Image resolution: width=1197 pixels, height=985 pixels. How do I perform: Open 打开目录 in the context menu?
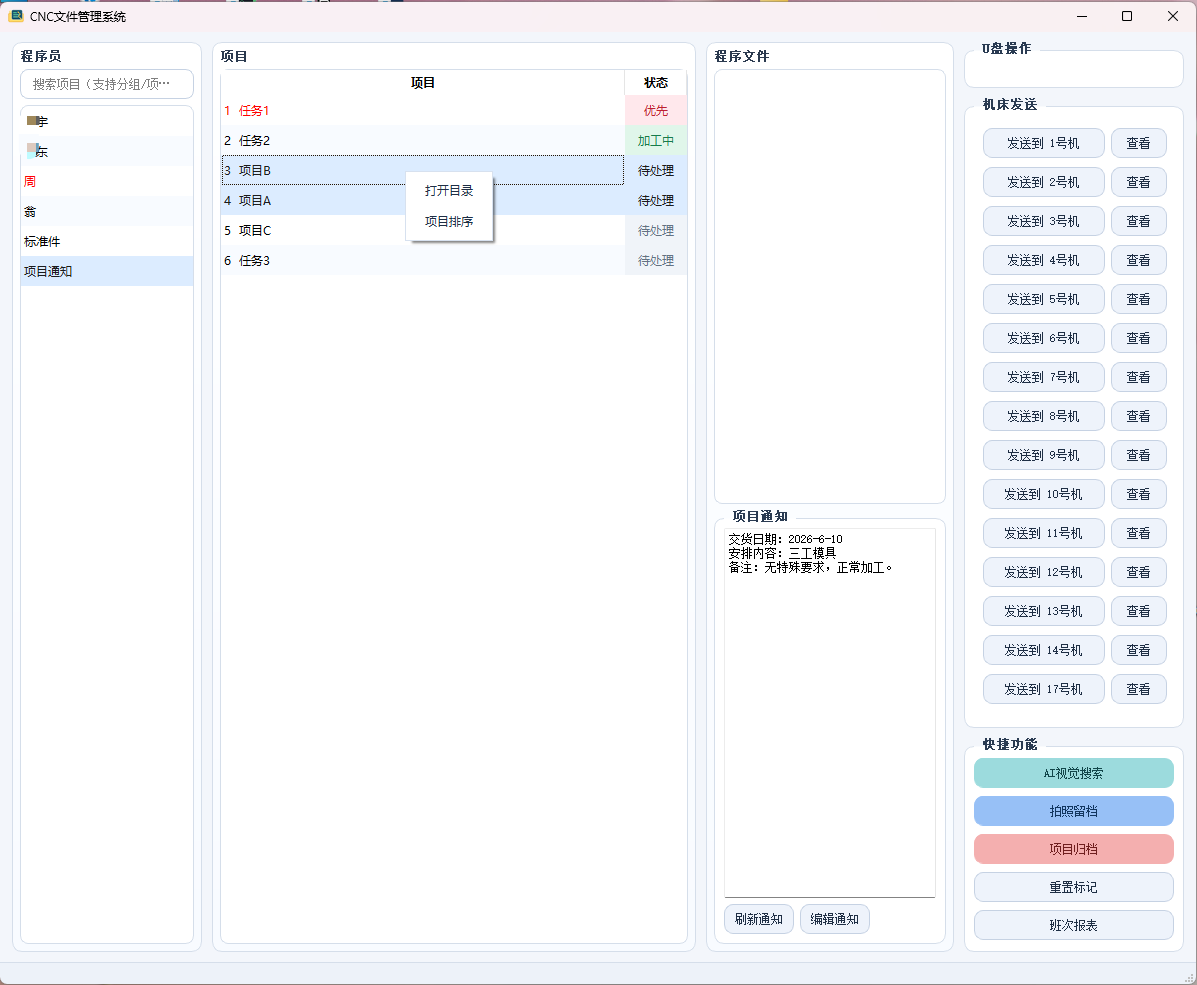pyautogui.click(x=449, y=191)
